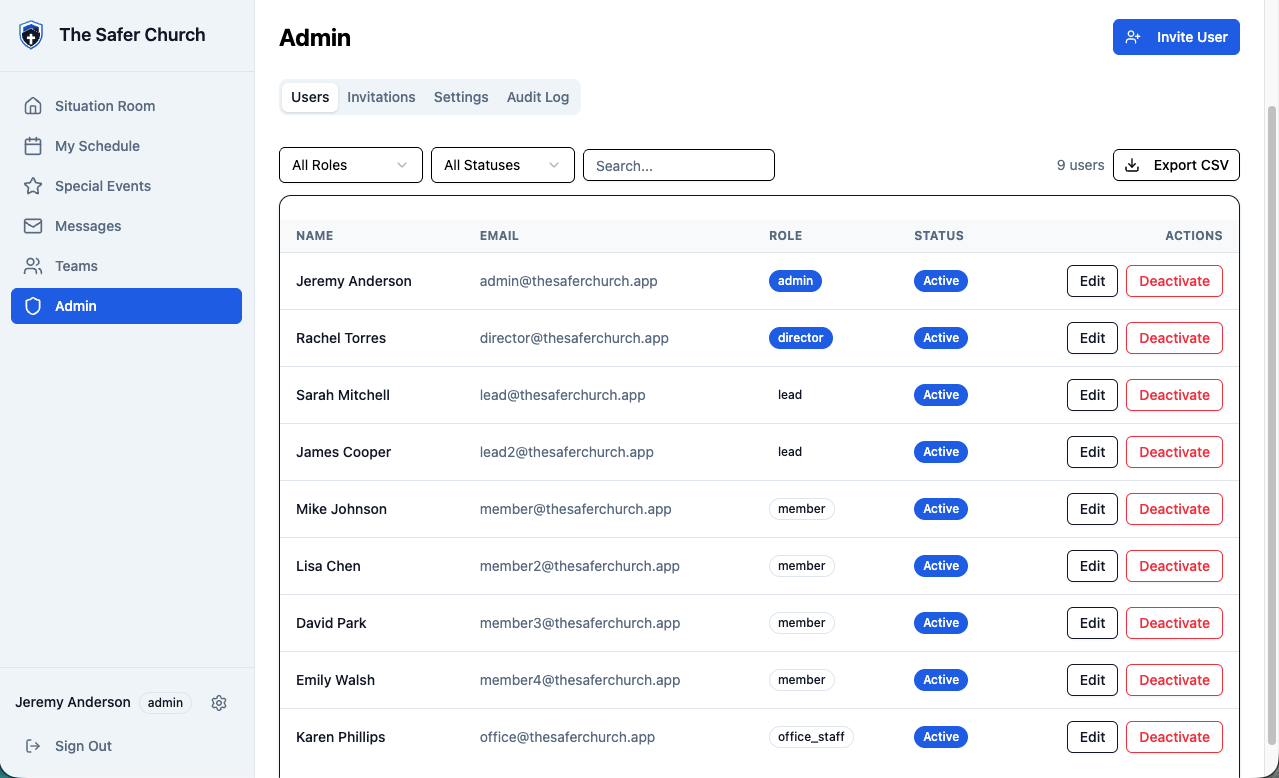Click email lead2@thesaferchurch.app
This screenshot has height=778, width=1279.
[x=567, y=452]
